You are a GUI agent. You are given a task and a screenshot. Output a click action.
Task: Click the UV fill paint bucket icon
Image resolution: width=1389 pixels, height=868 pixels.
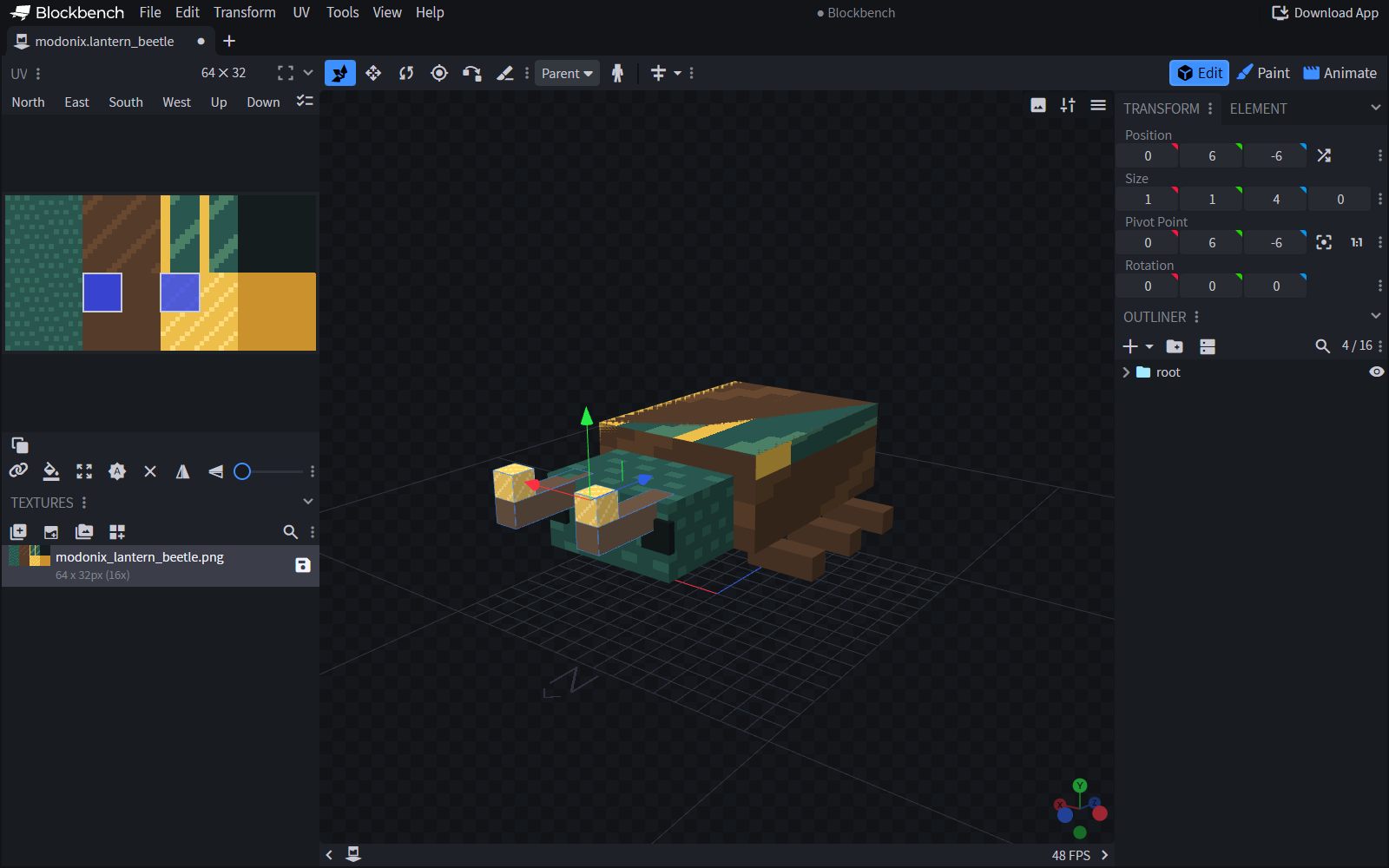51,471
